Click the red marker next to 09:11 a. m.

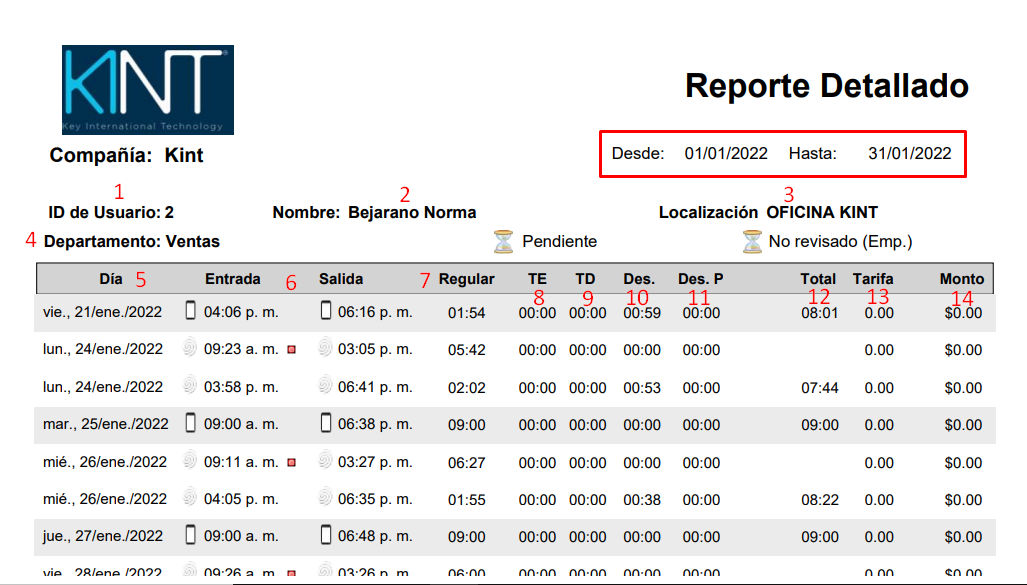click(291, 463)
